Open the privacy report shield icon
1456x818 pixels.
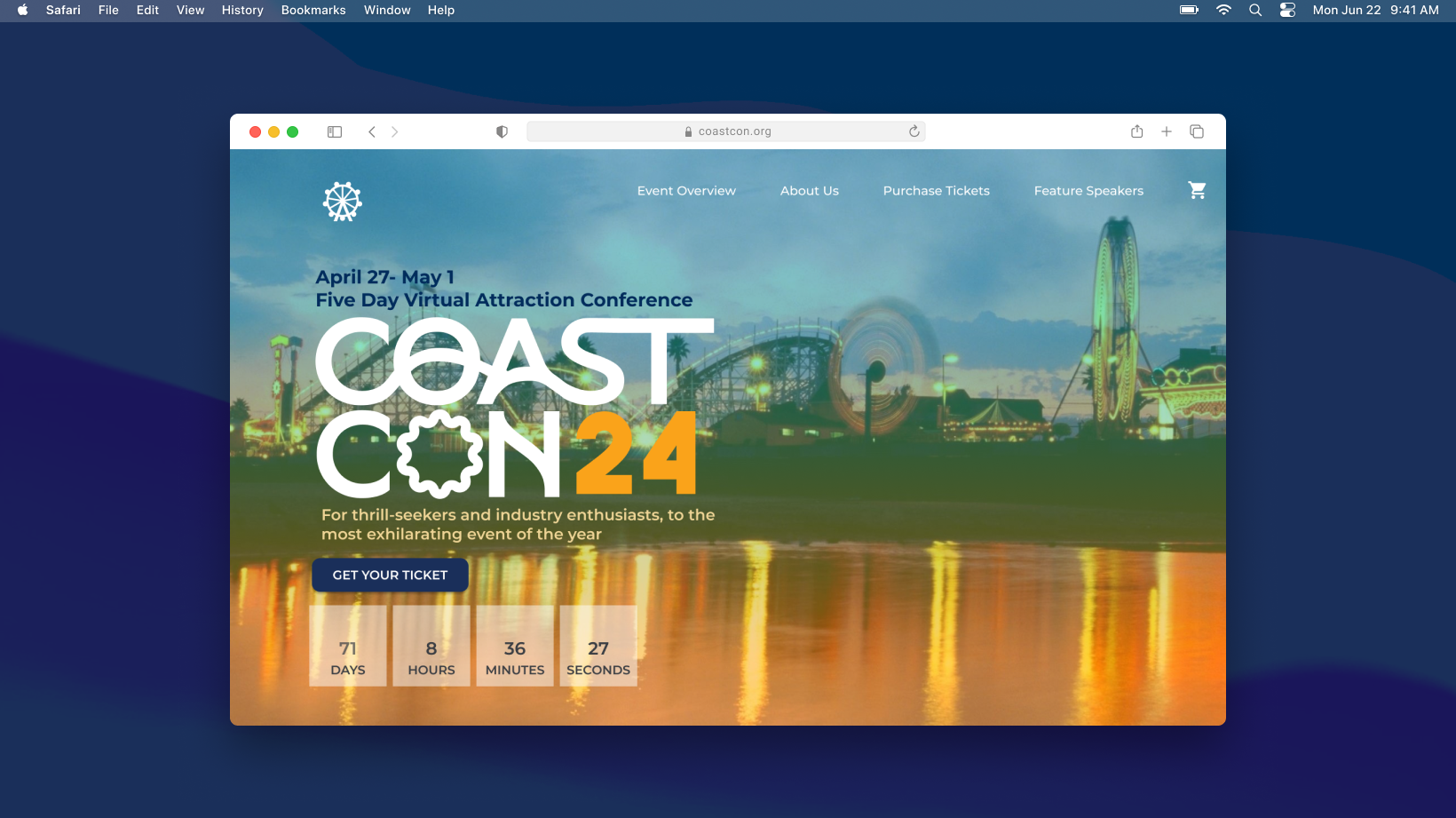[502, 131]
